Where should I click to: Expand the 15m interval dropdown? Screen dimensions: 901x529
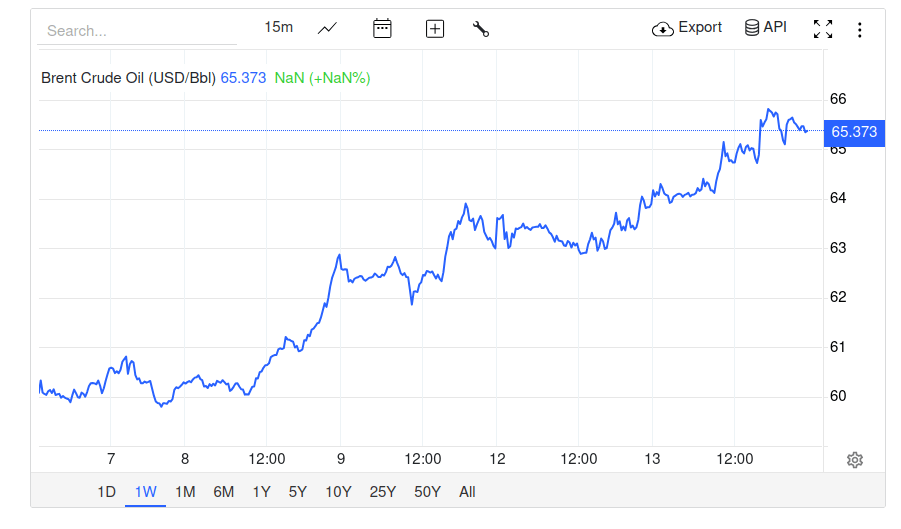279,27
